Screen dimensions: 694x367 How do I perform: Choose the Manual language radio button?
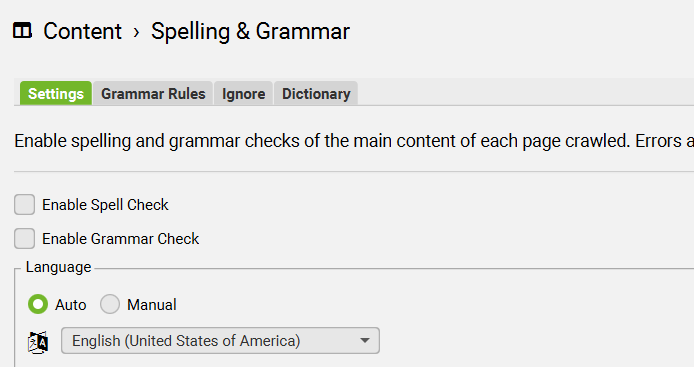(x=110, y=304)
